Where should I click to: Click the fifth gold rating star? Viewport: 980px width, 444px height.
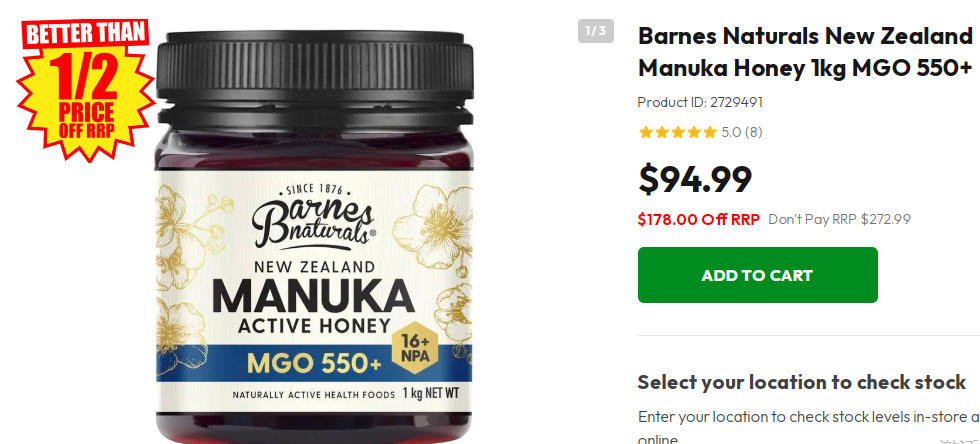(709, 132)
